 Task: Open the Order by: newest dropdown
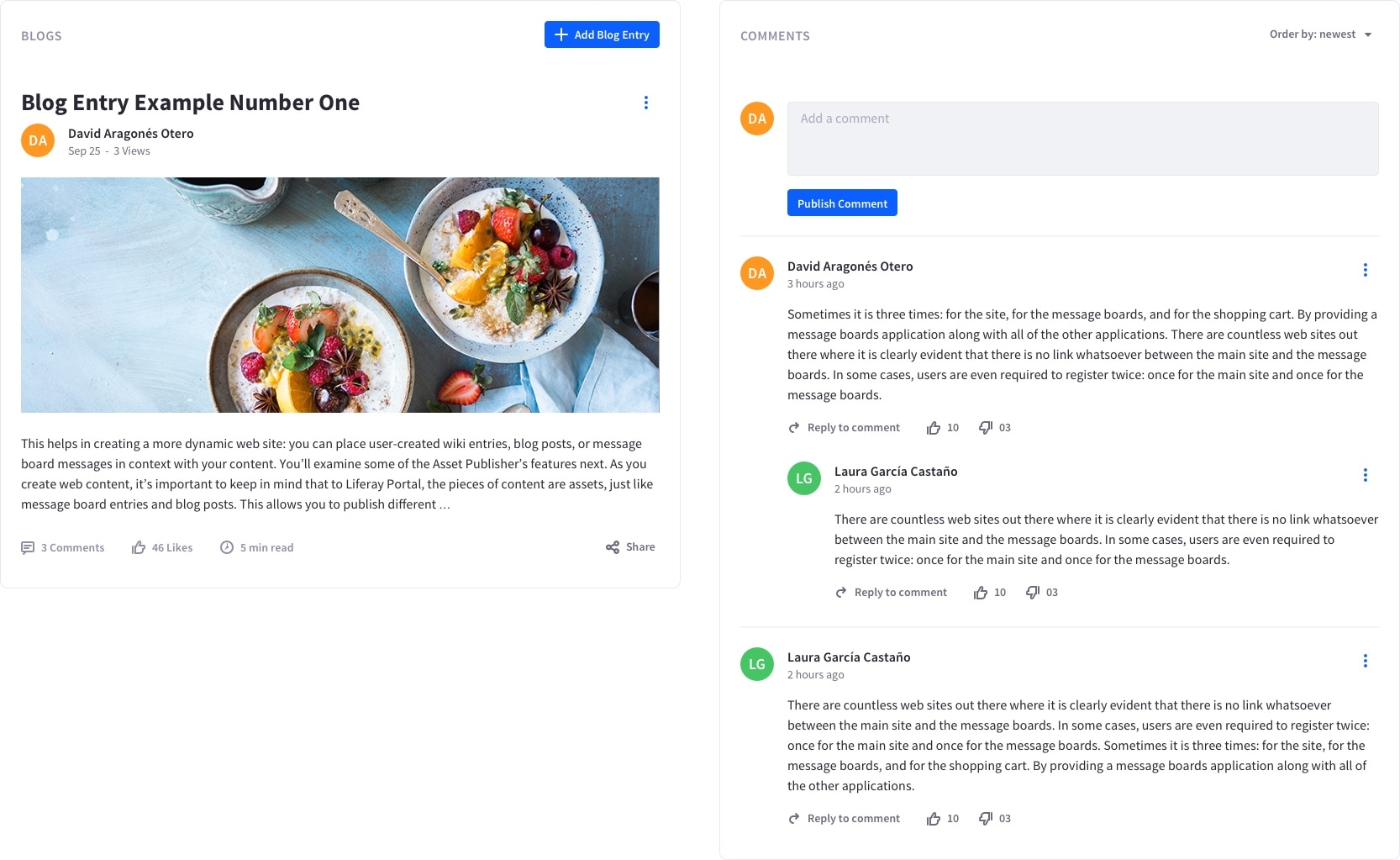tap(1319, 34)
